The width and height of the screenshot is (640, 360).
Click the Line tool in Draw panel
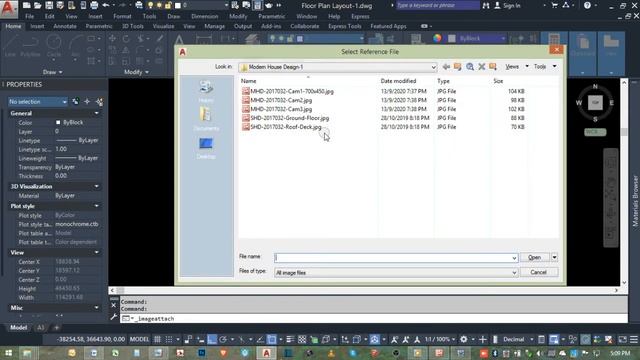tap(10, 46)
